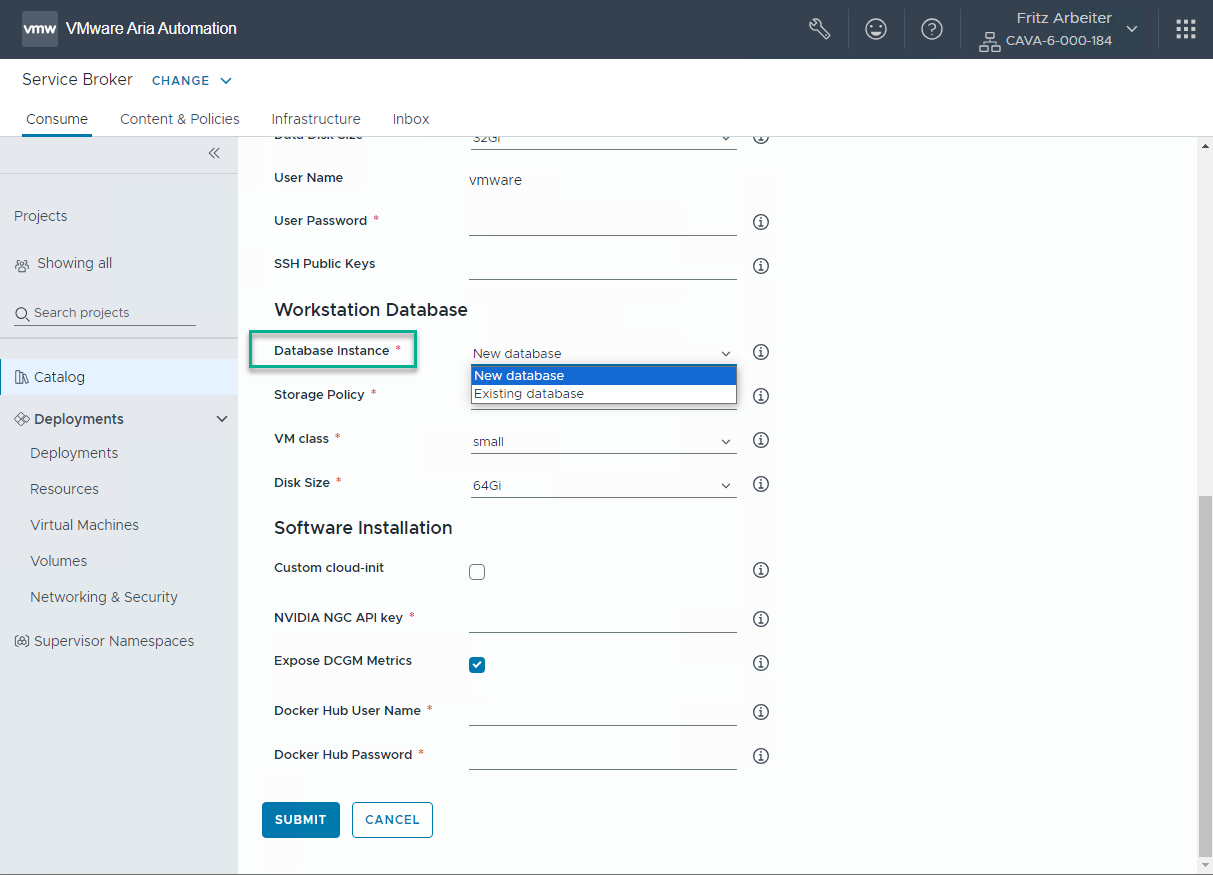This screenshot has width=1213, height=875.
Task: Click the Supervisor Namespaces icon
Action: pos(22,641)
